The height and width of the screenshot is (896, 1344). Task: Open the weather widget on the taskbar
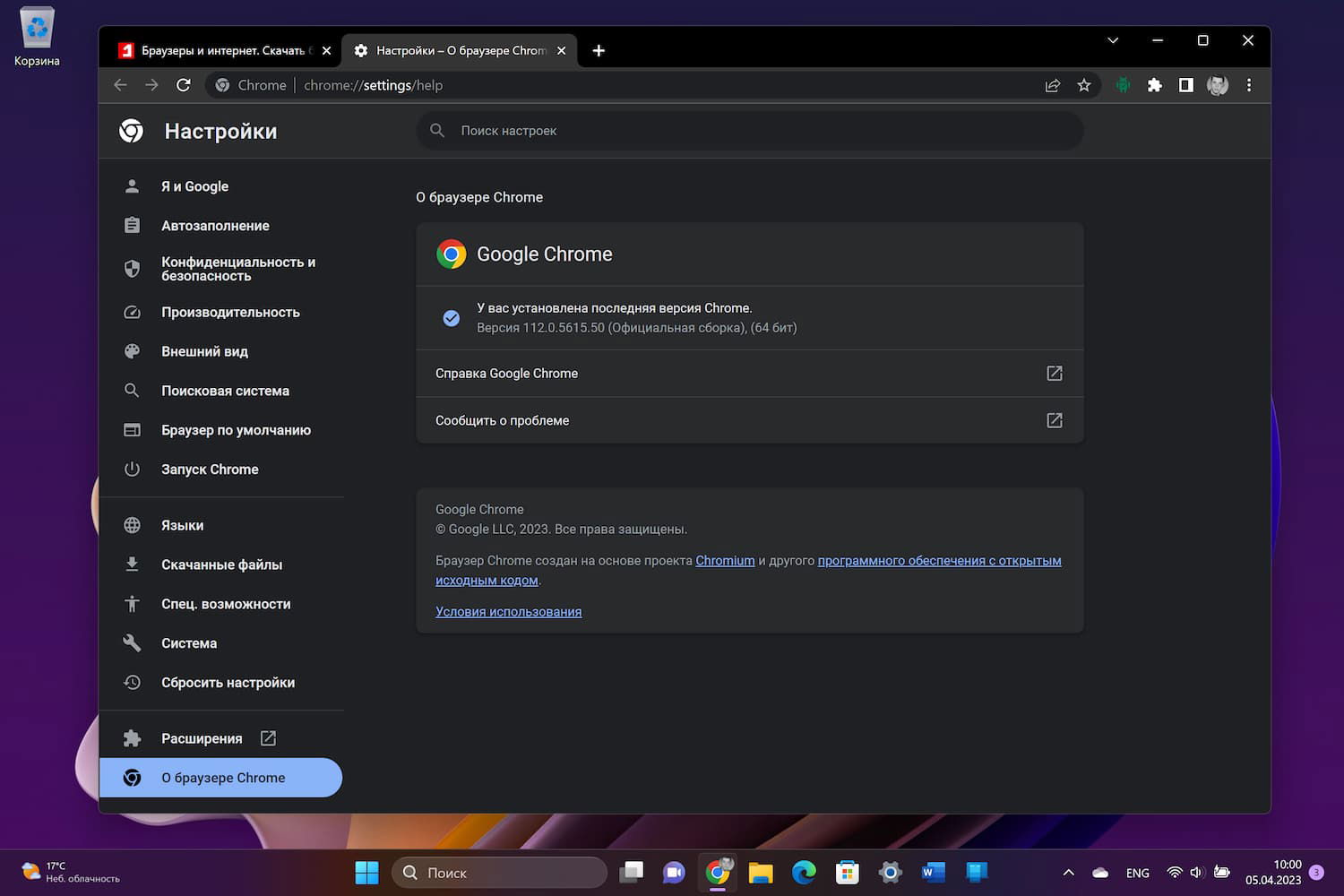70,872
